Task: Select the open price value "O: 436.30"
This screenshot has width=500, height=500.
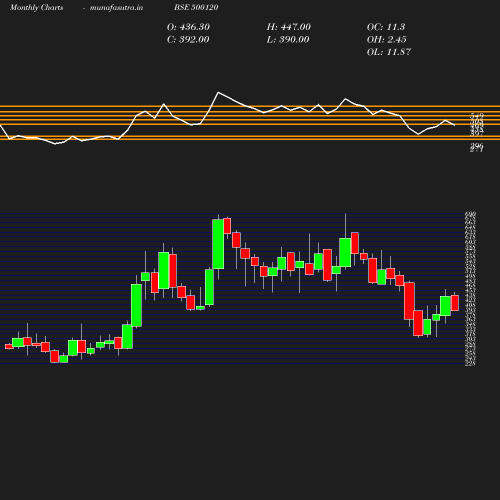Action: [188, 27]
